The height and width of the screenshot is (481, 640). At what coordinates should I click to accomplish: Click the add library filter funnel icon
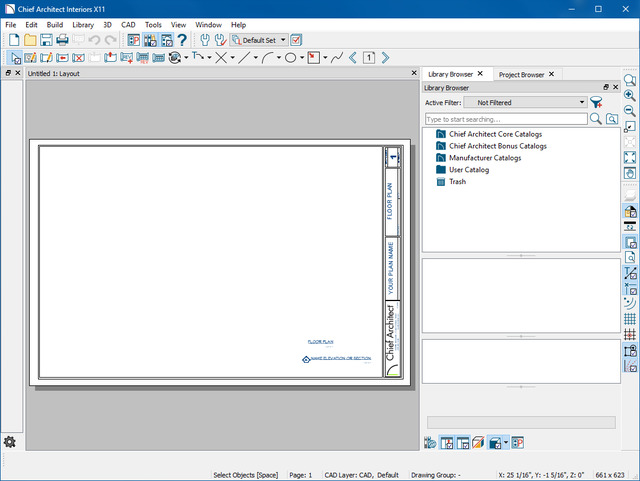[x=597, y=102]
